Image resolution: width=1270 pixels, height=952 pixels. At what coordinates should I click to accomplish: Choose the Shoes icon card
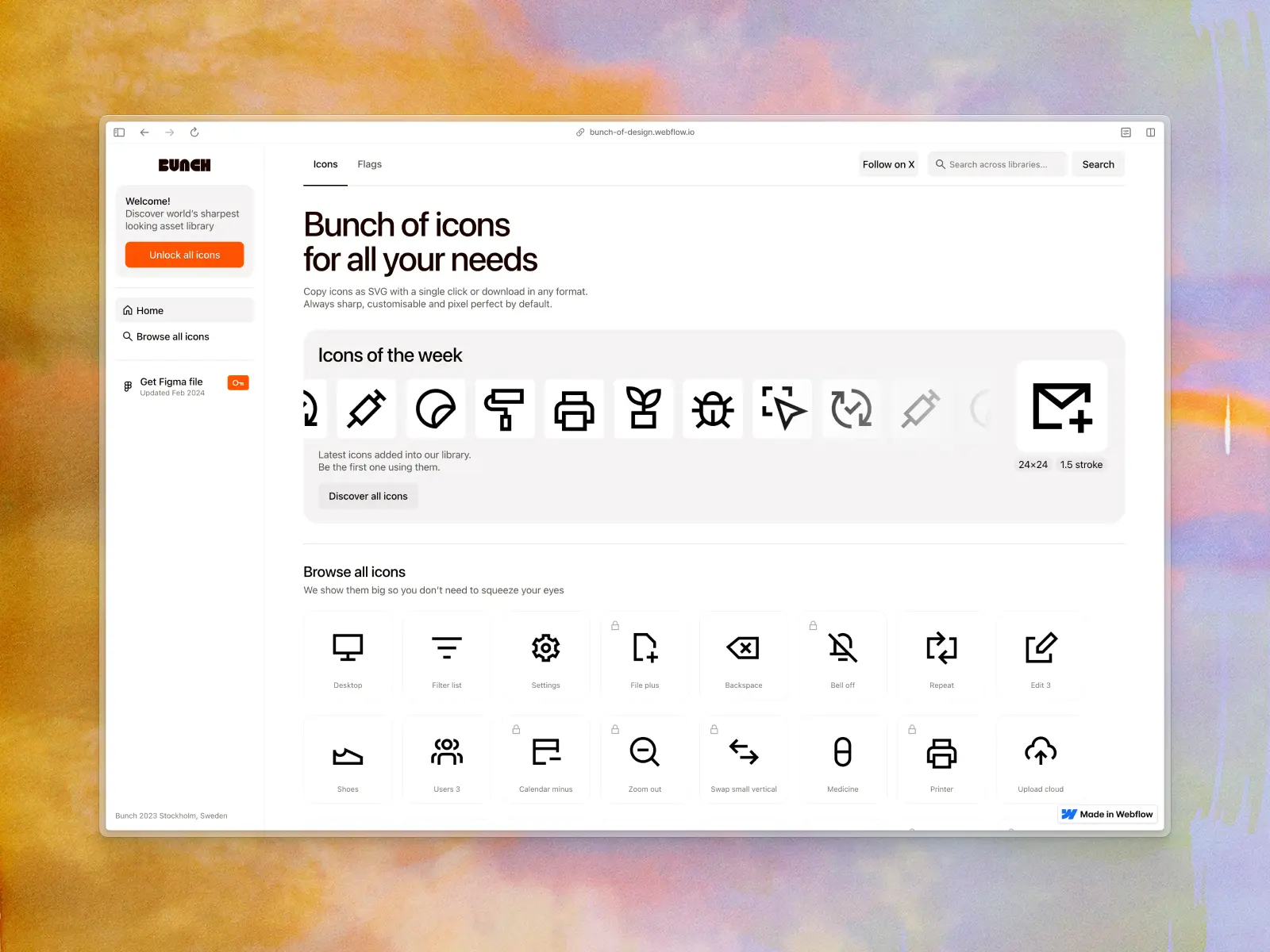tap(348, 759)
